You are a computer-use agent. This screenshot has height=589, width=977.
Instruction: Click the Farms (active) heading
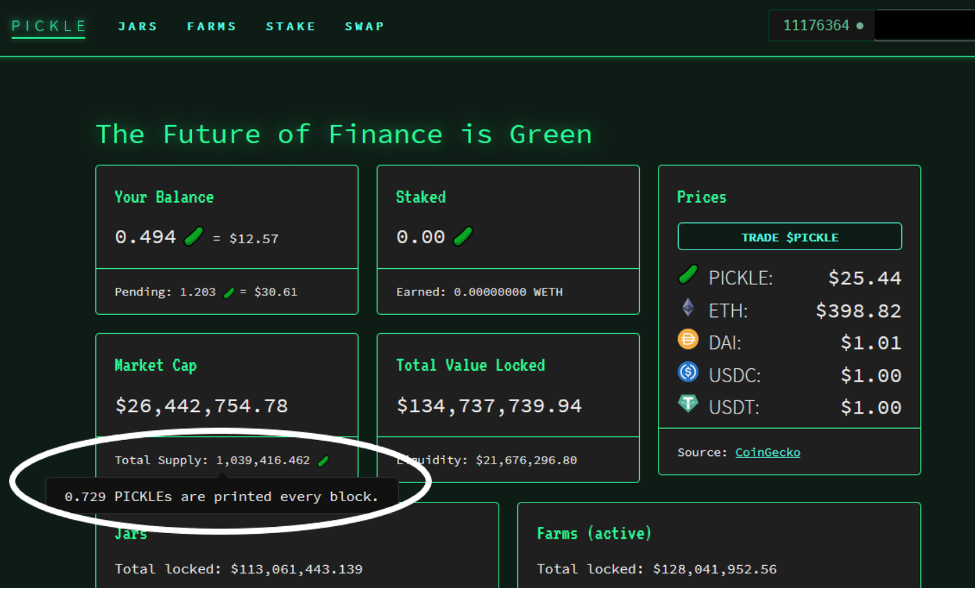click(x=594, y=534)
